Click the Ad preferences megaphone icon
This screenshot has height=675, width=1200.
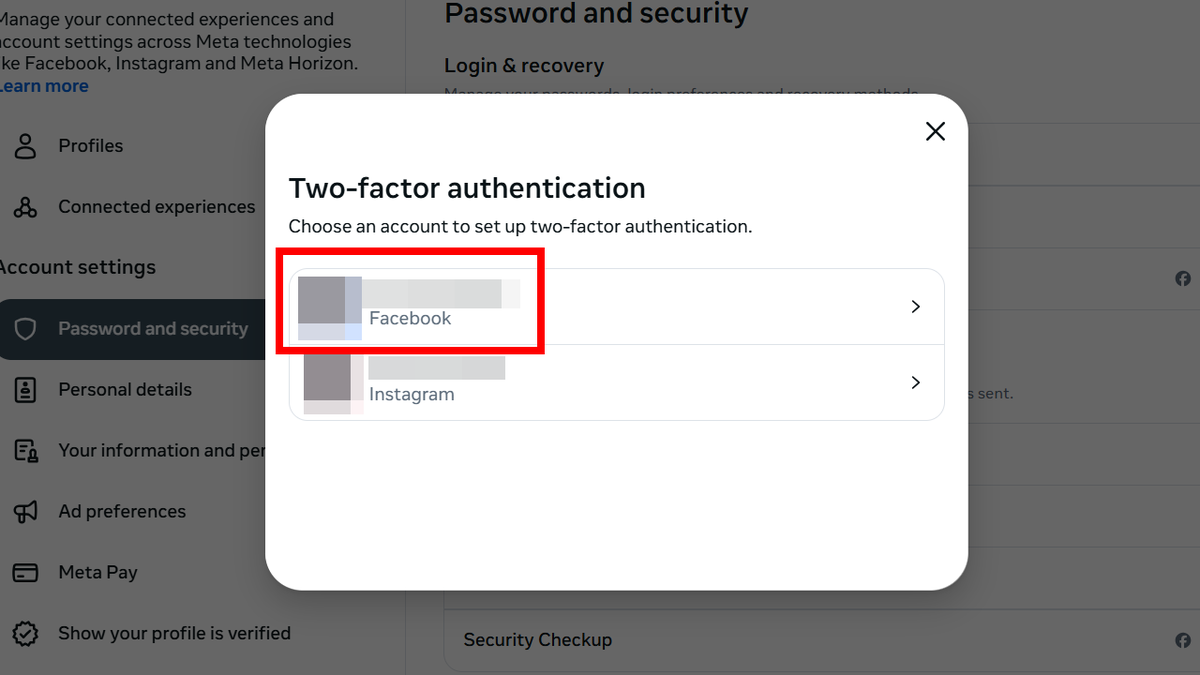[x=25, y=511]
